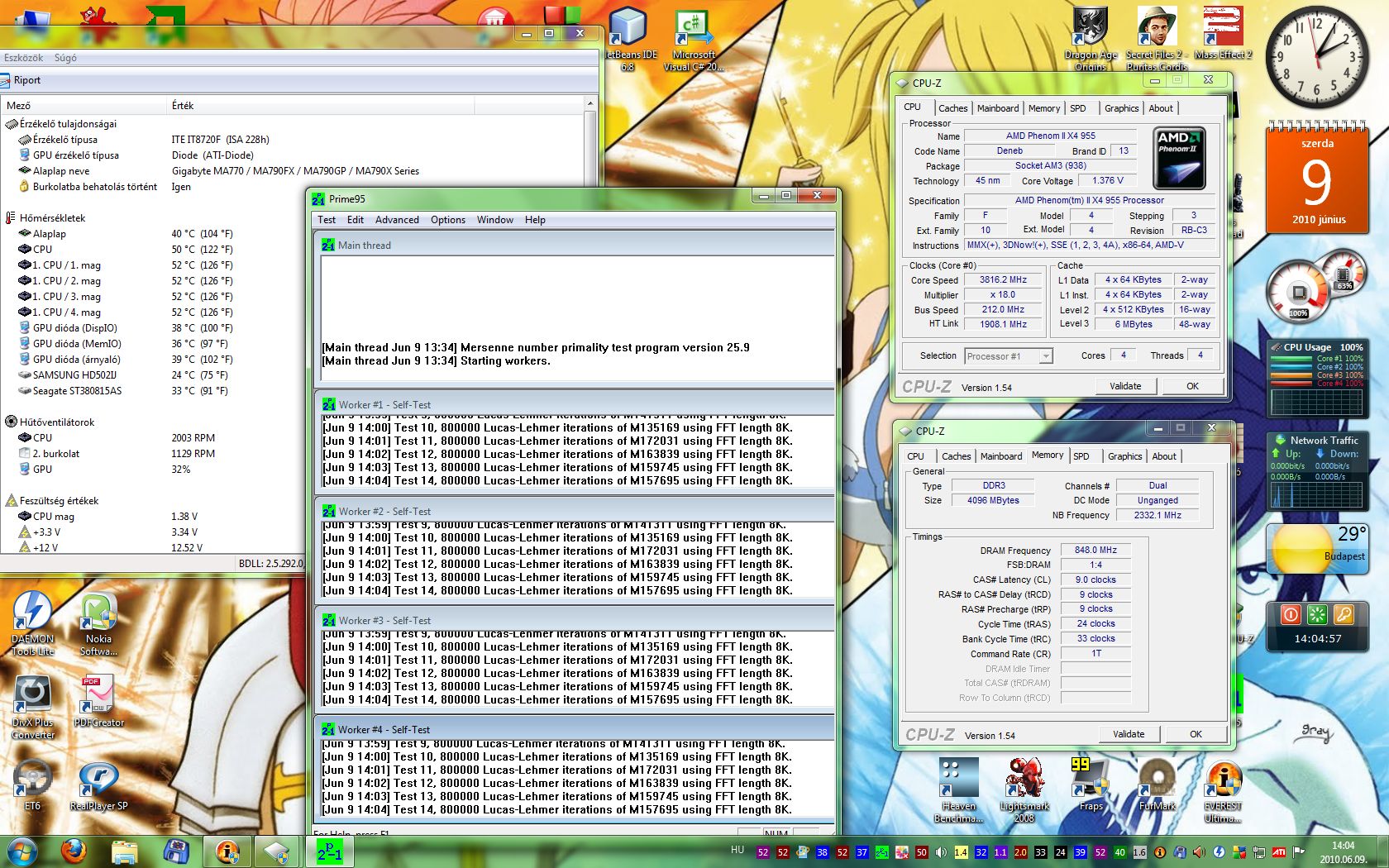The height and width of the screenshot is (868, 1389).
Task: Click OK in CPU-Z memory window
Action: point(1196,734)
